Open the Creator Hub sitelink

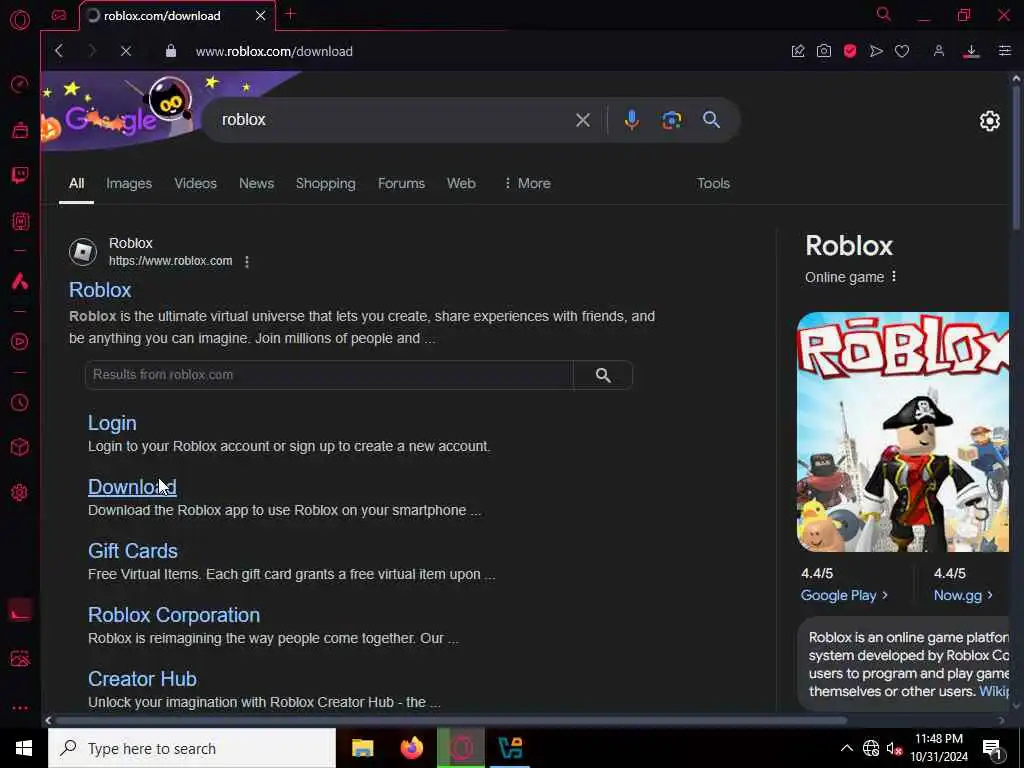point(142,679)
